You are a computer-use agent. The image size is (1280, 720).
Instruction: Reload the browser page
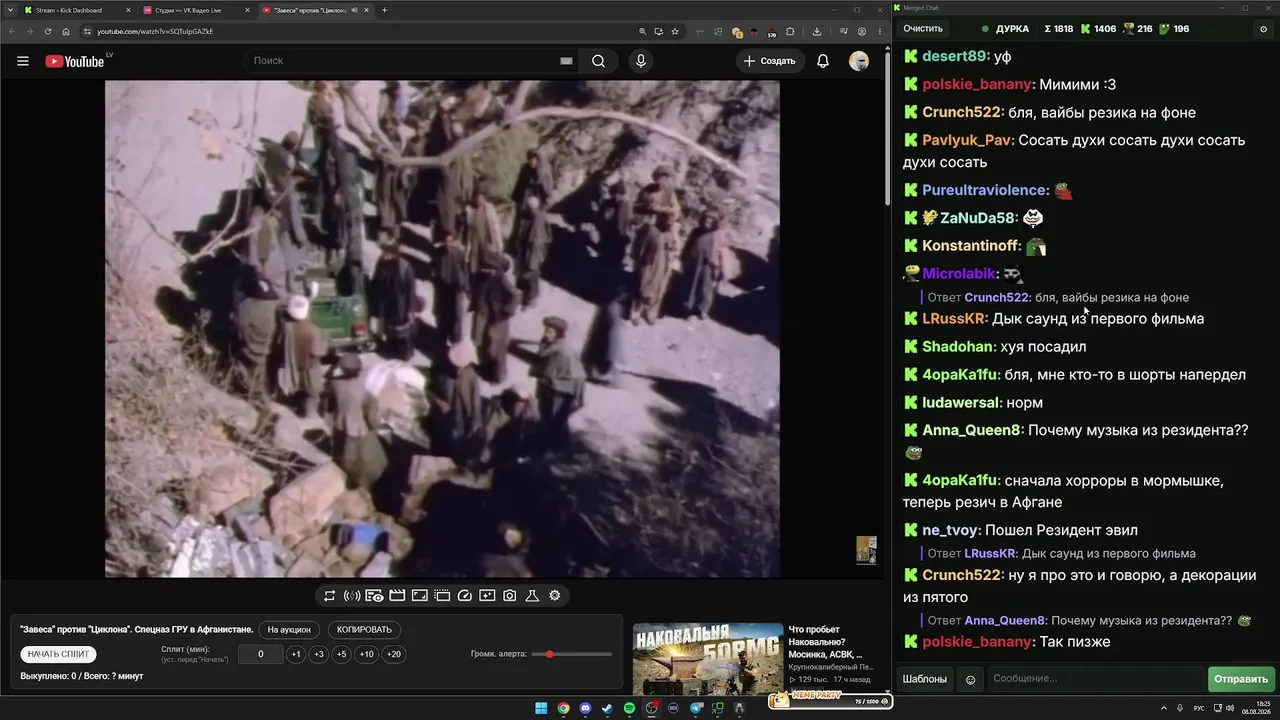click(x=47, y=31)
